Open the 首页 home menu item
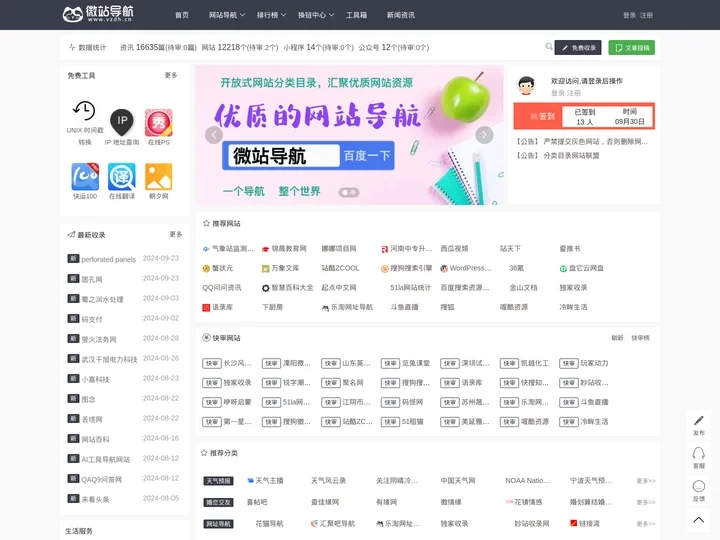This screenshot has height=540, width=720. coord(182,15)
